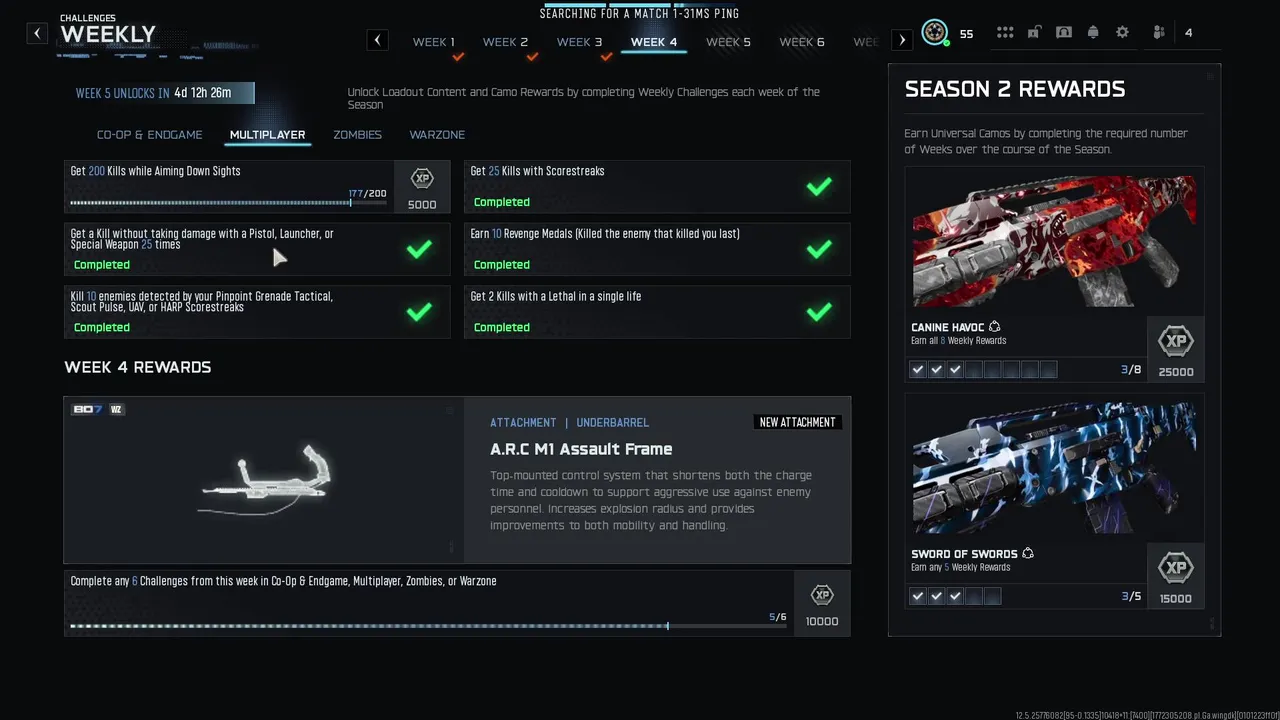Open the Co-Op & Endgame category
1280x720 pixels.
point(149,135)
